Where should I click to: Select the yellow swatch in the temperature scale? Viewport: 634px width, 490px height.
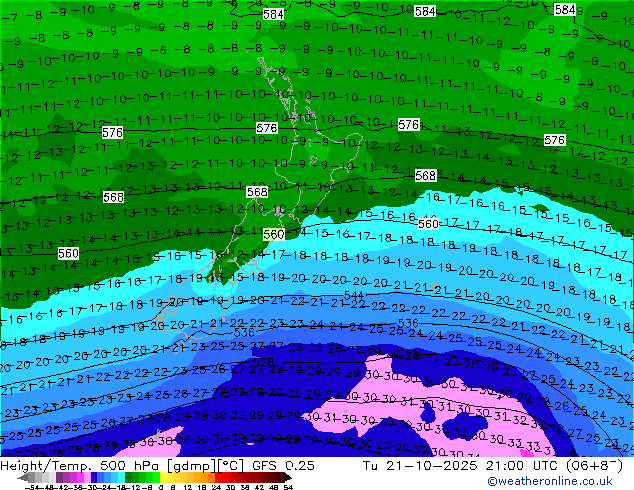point(163,478)
